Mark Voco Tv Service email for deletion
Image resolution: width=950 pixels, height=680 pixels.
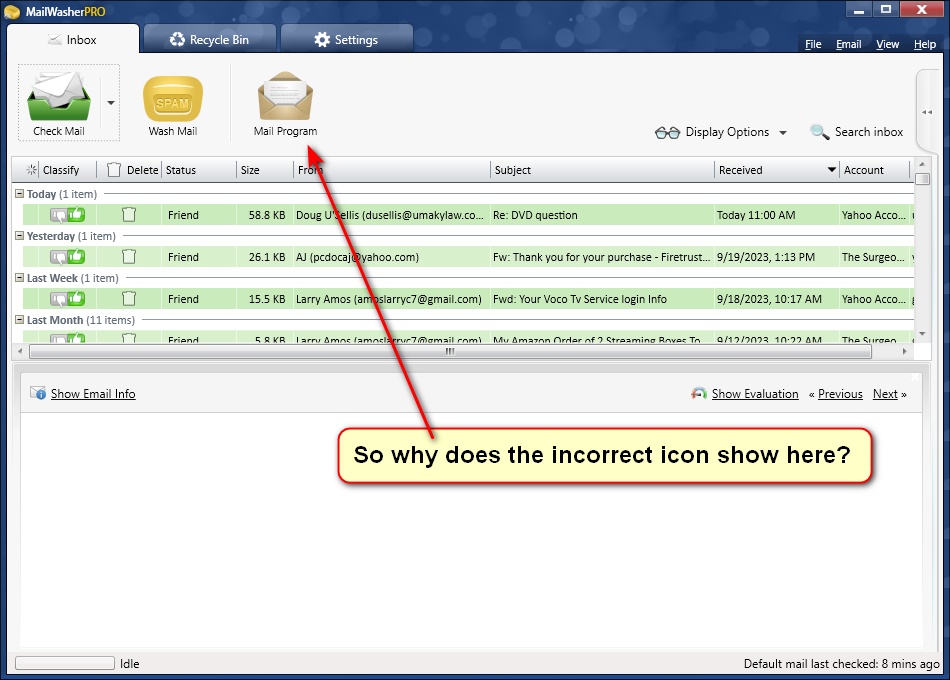[x=129, y=299]
